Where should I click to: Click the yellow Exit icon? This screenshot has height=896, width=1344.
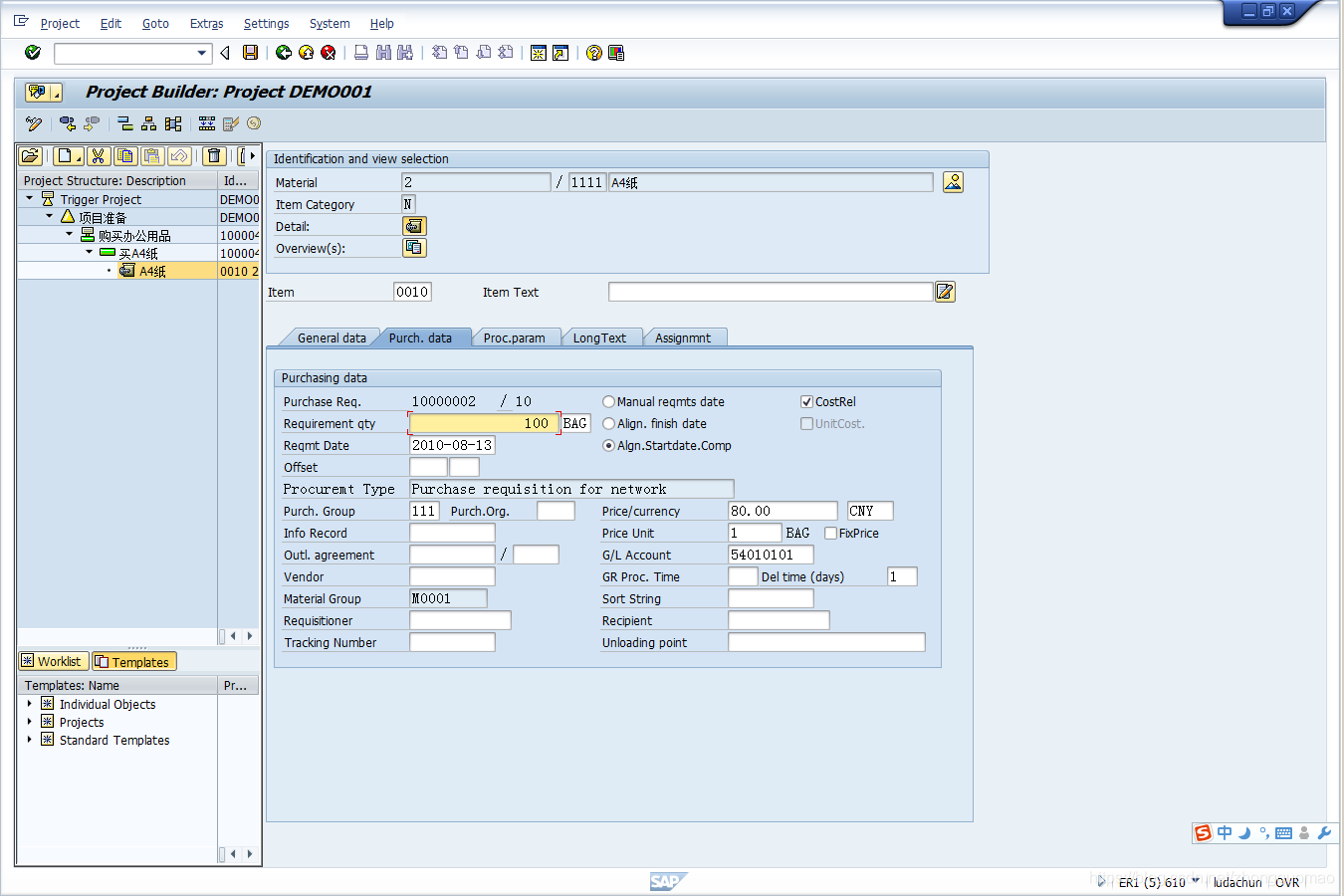(307, 53)
